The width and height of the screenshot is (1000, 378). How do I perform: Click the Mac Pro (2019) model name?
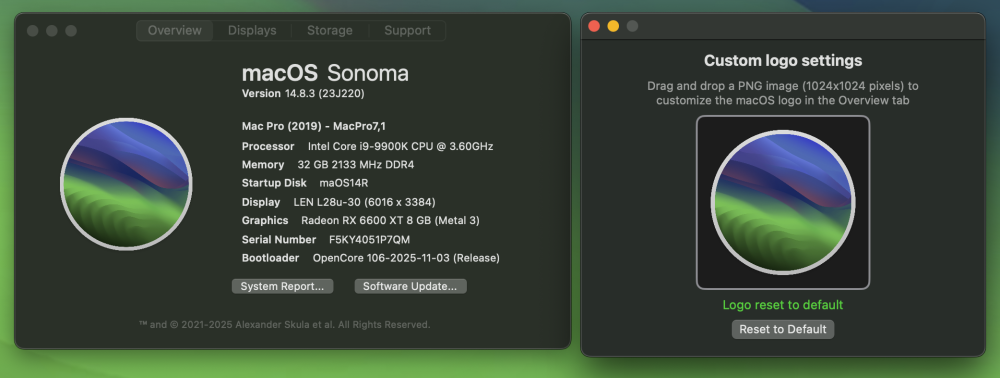tap(314, 126)
